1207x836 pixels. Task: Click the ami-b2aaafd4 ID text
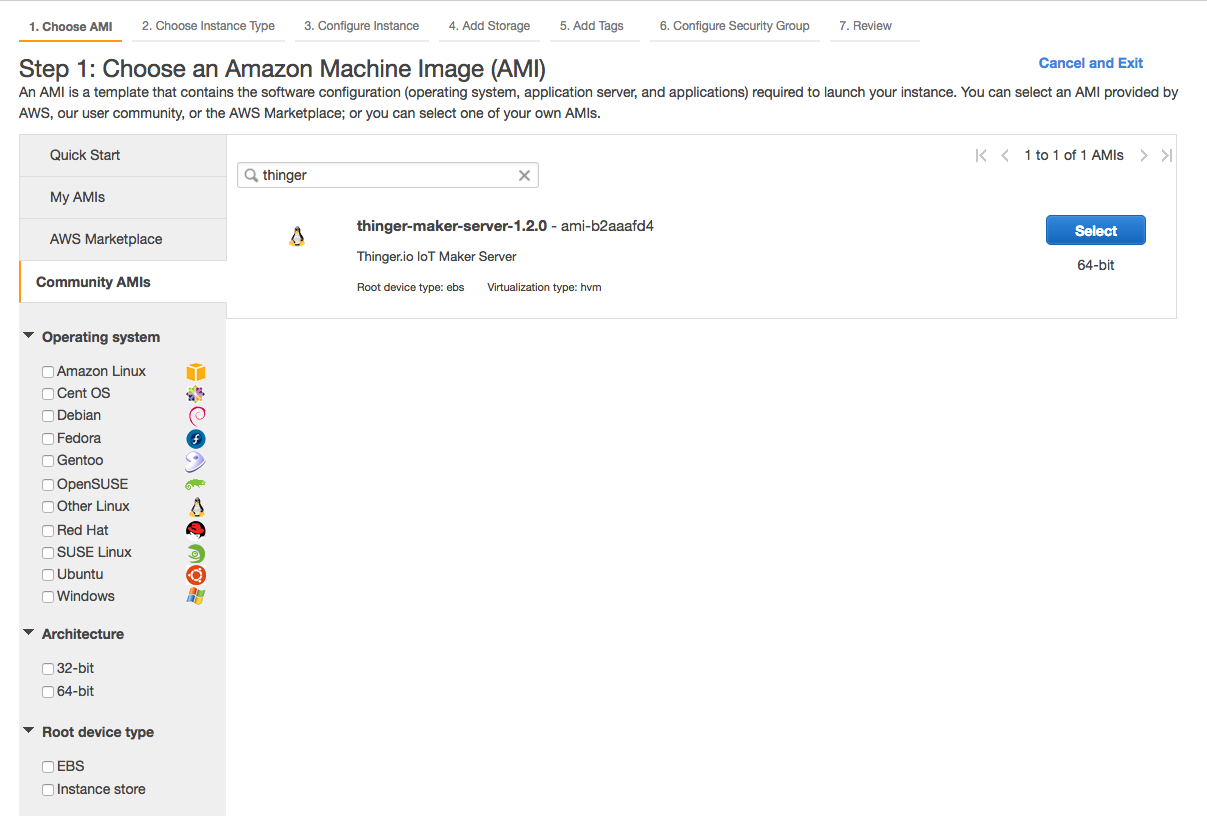point(607,226)
